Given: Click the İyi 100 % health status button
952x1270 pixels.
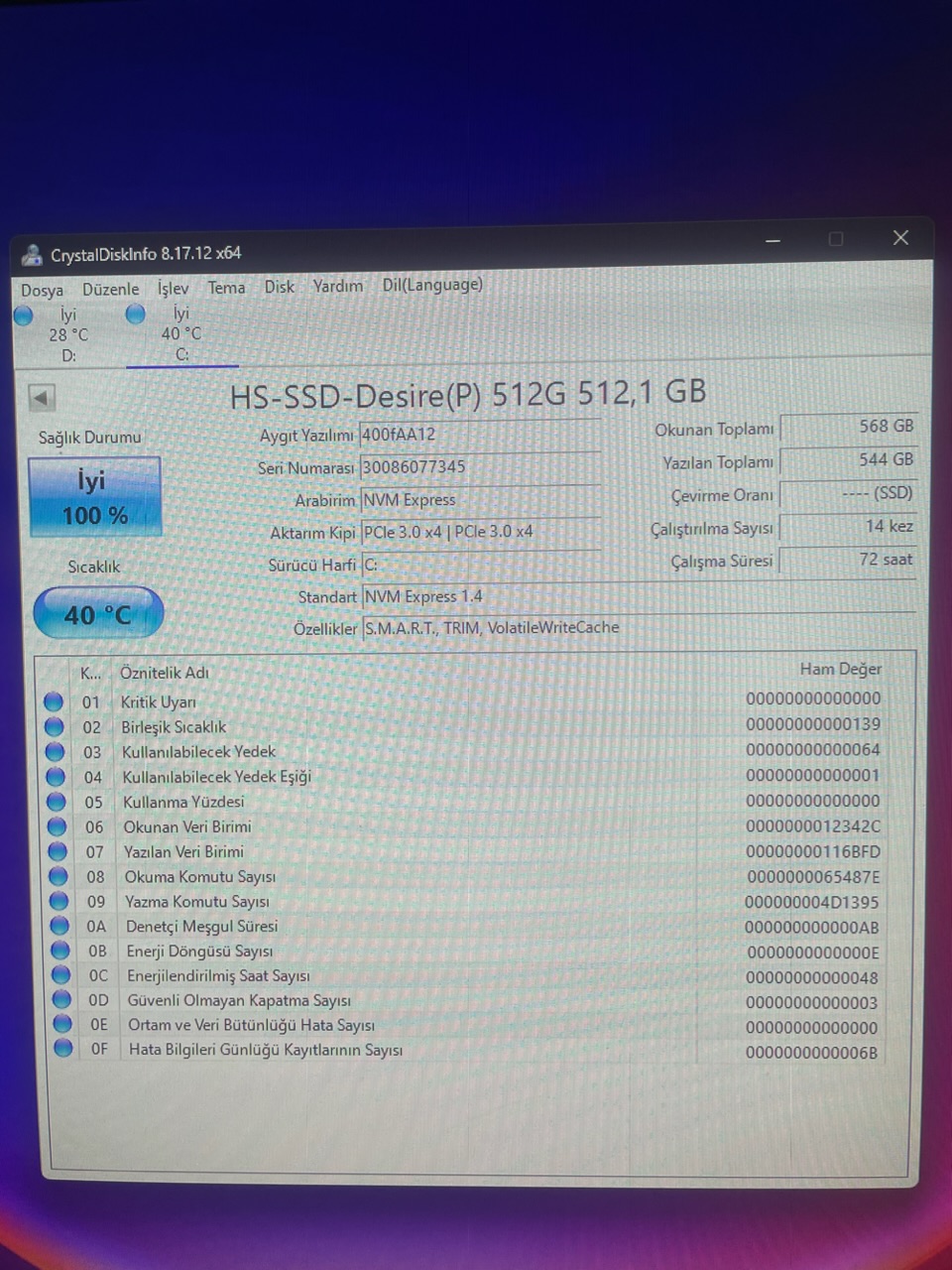Looking at the screenshot, I should point(94,497).
